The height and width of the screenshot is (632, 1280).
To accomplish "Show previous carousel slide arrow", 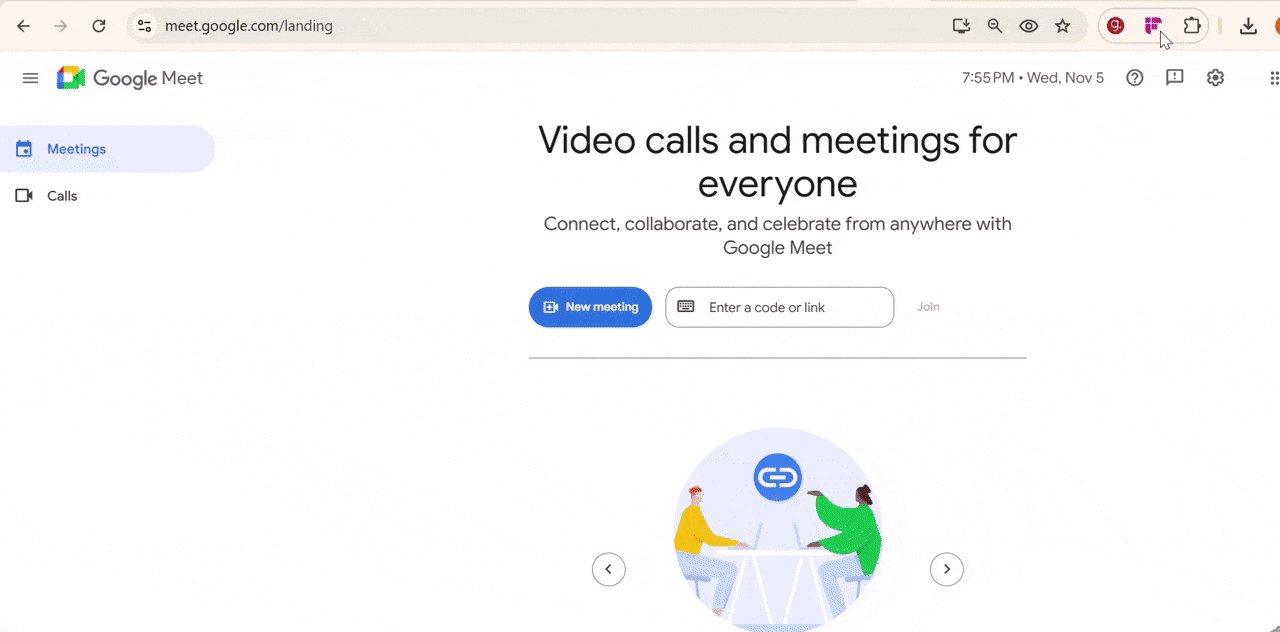I will (609, 569).
